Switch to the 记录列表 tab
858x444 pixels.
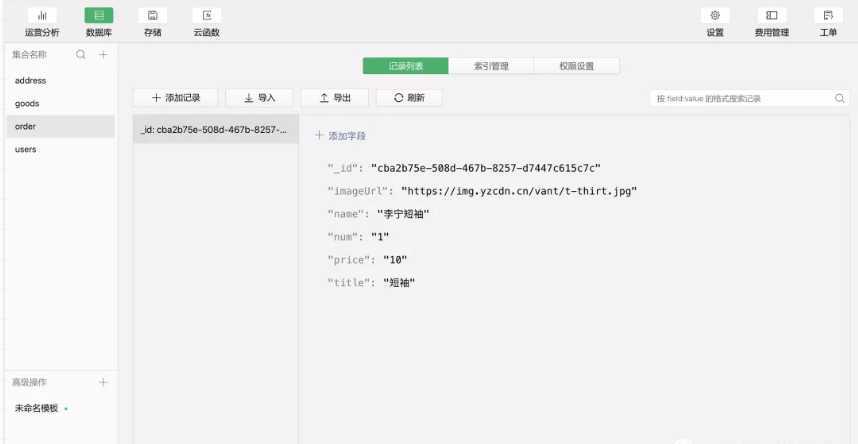click(x=405, y=66)
